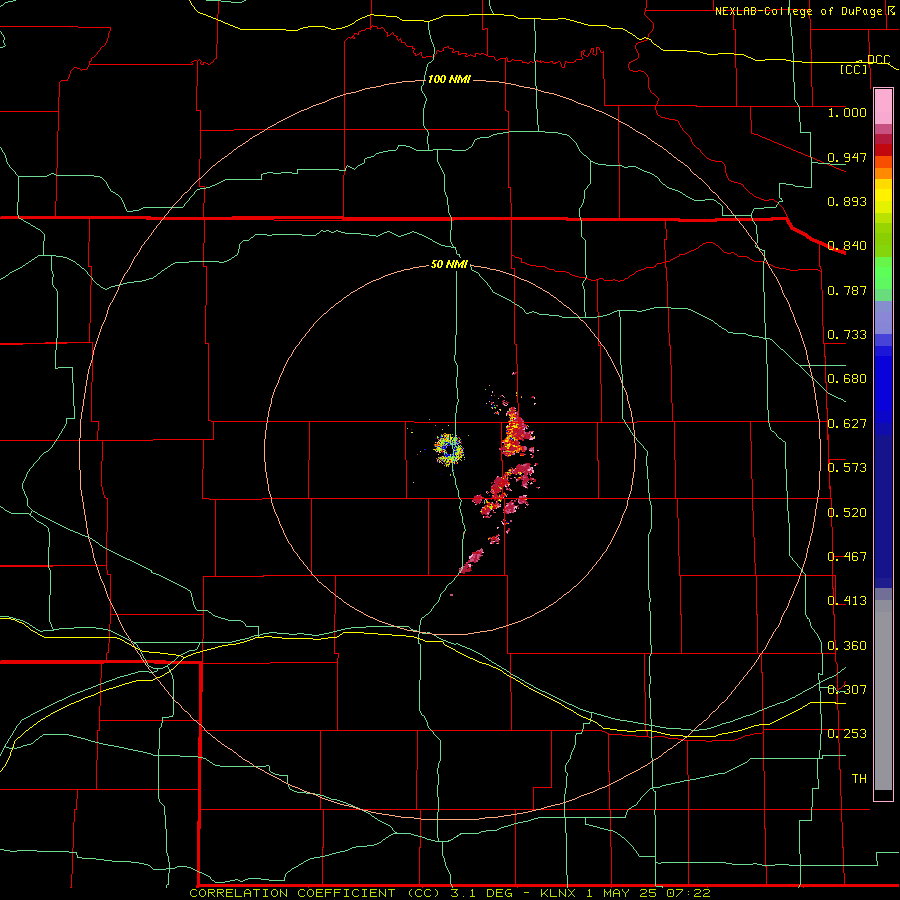Click the circular clutter echo at radar center
900x900 pixels.
point(448,449)
